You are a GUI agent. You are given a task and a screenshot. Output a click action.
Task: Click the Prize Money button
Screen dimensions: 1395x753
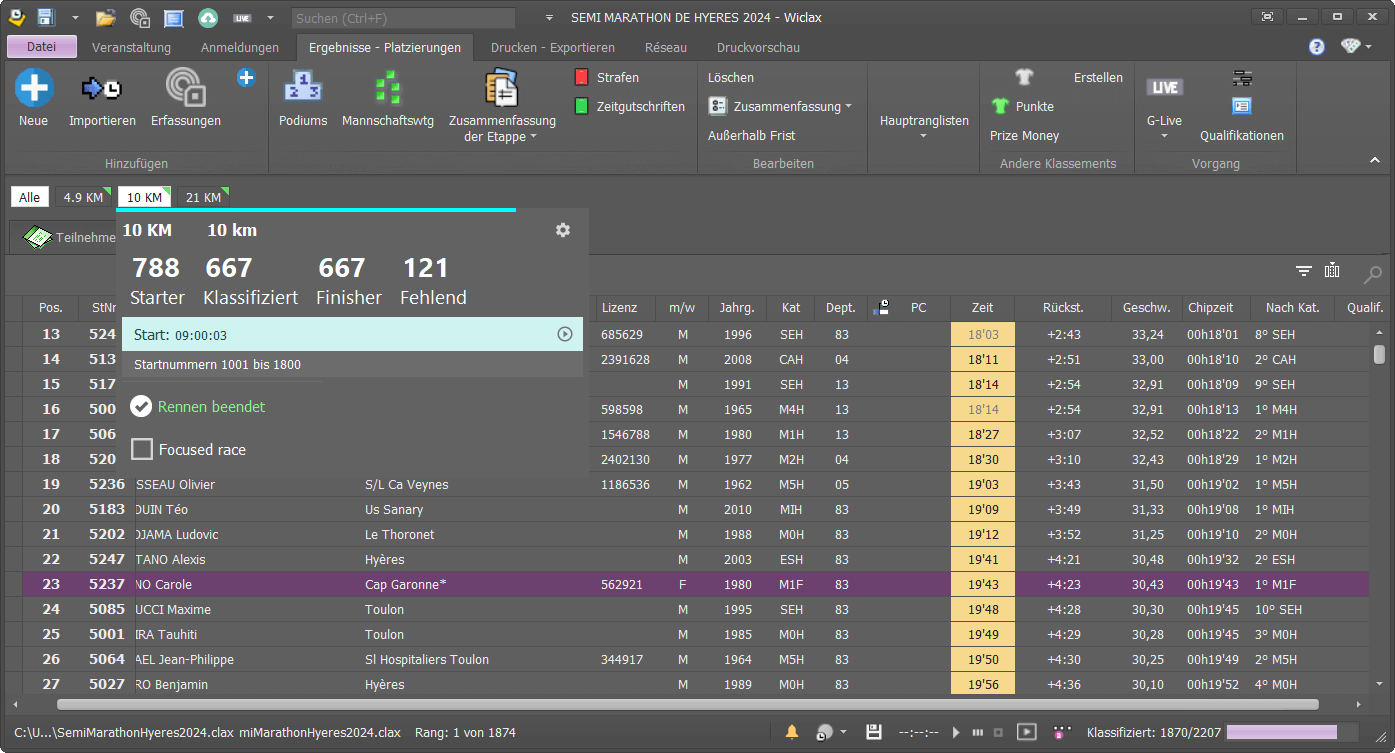(x=1024, y=135)
